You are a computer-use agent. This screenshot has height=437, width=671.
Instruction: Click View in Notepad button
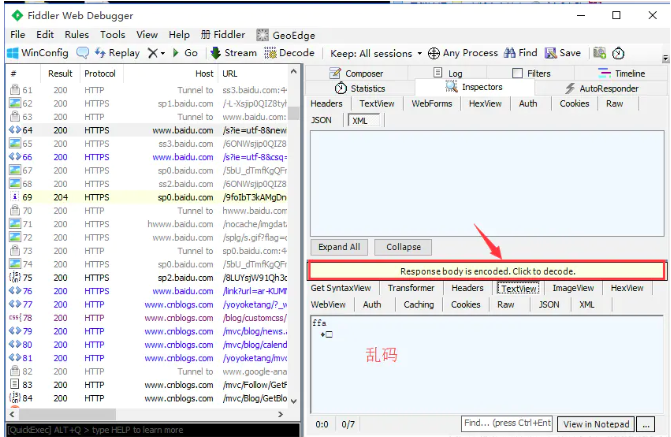click(x=596, y=424)
